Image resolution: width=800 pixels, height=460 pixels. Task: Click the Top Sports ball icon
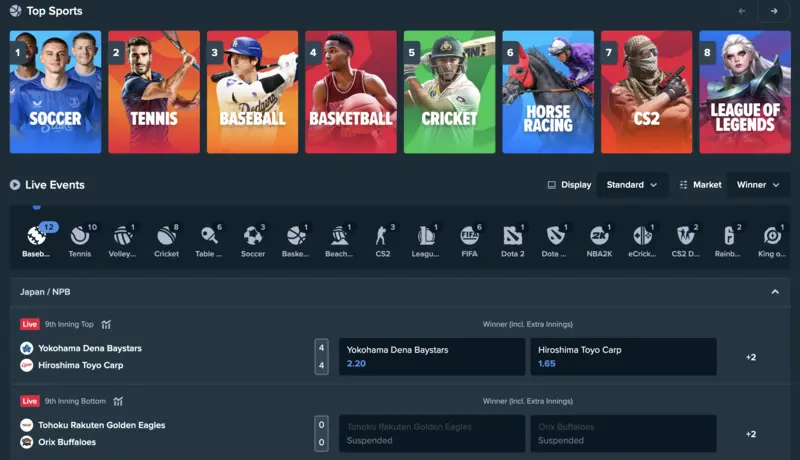pyautogui.click(x=16, y=11)
